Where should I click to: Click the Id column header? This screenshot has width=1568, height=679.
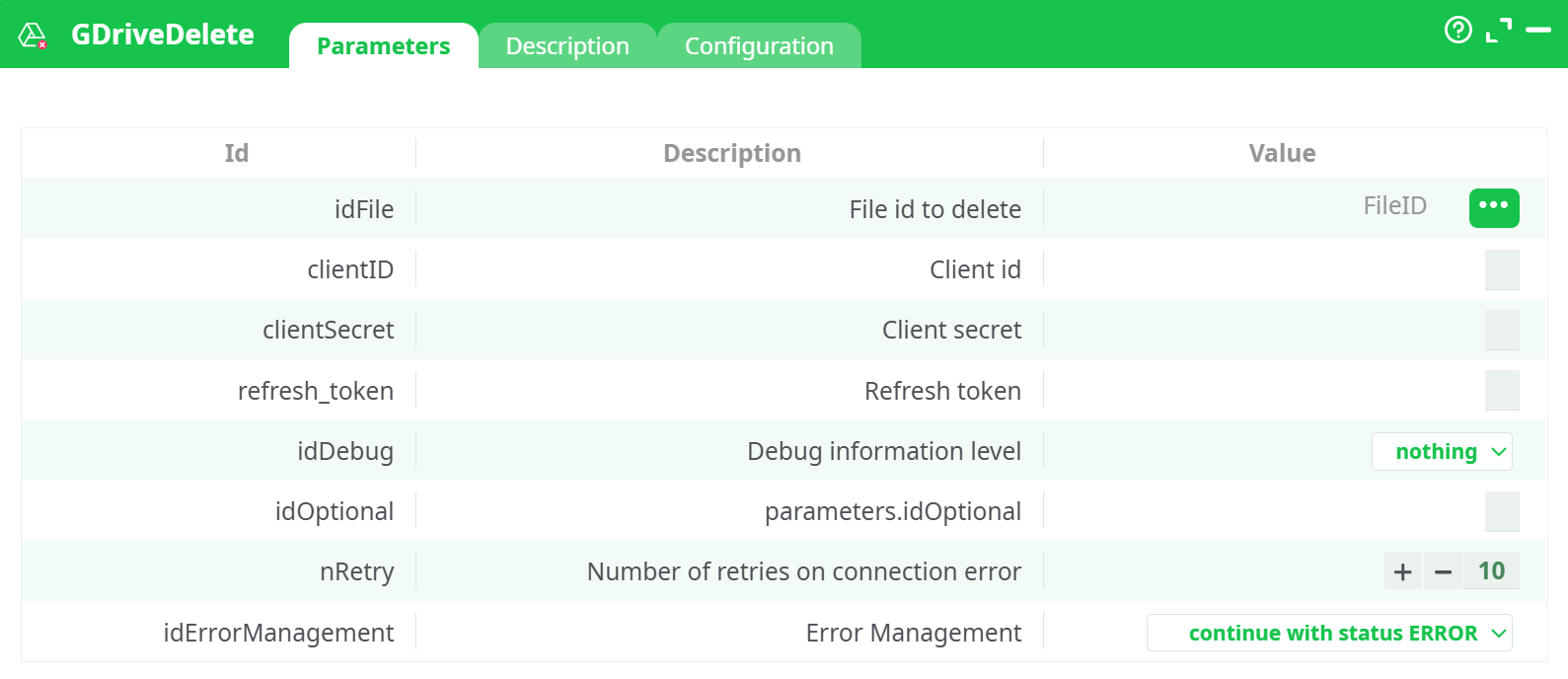(x=237, y=153)
